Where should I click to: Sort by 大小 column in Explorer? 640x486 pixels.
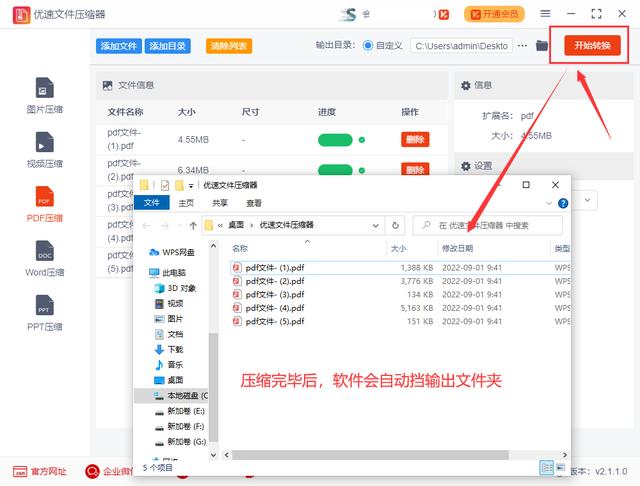pyautogui.click(x=398, y=249)
